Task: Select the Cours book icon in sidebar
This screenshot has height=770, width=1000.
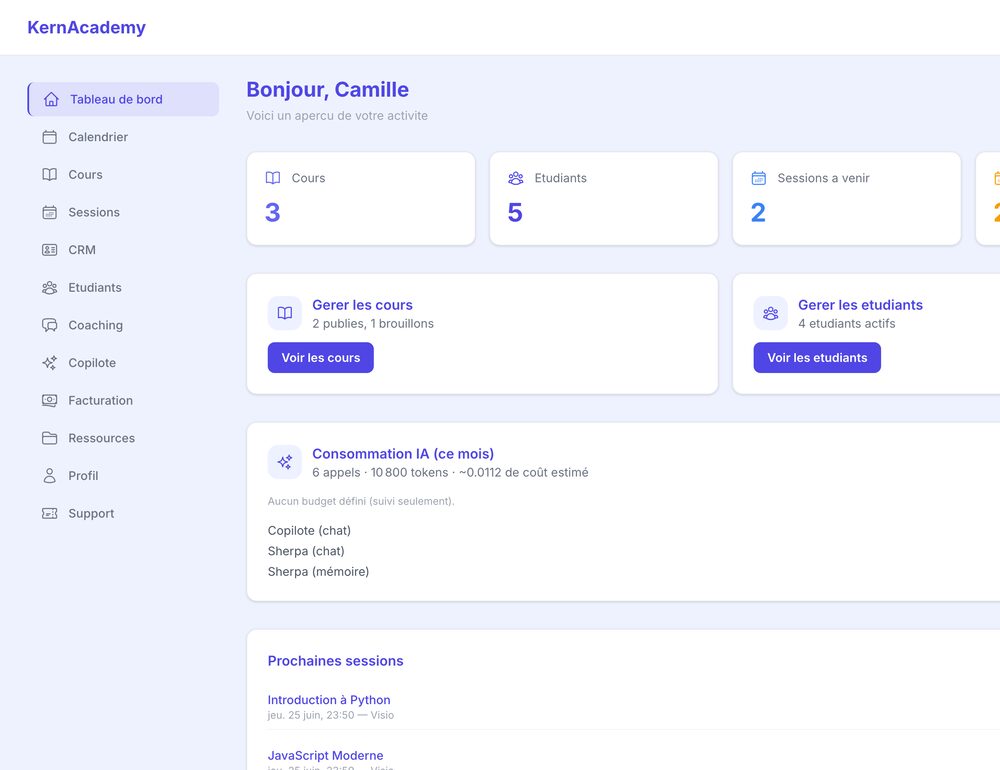Action: click(x=49, y=175)
